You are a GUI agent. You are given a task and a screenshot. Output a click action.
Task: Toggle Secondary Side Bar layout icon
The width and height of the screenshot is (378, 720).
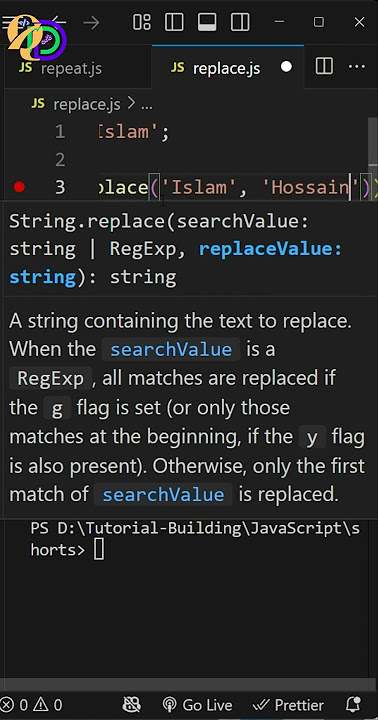tap(240, 22)
